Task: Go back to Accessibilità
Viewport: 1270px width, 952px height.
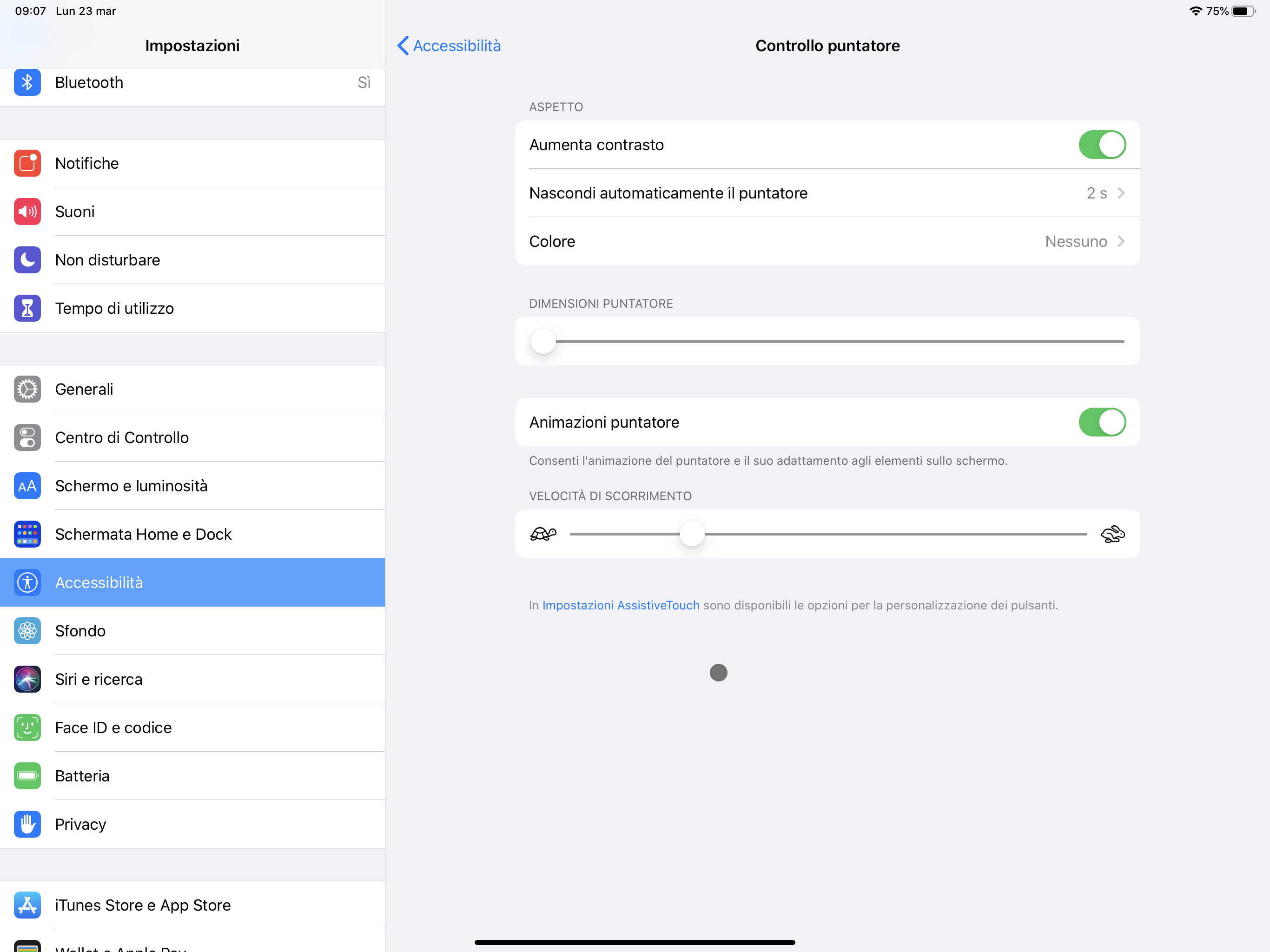Action: pos(449,46)
